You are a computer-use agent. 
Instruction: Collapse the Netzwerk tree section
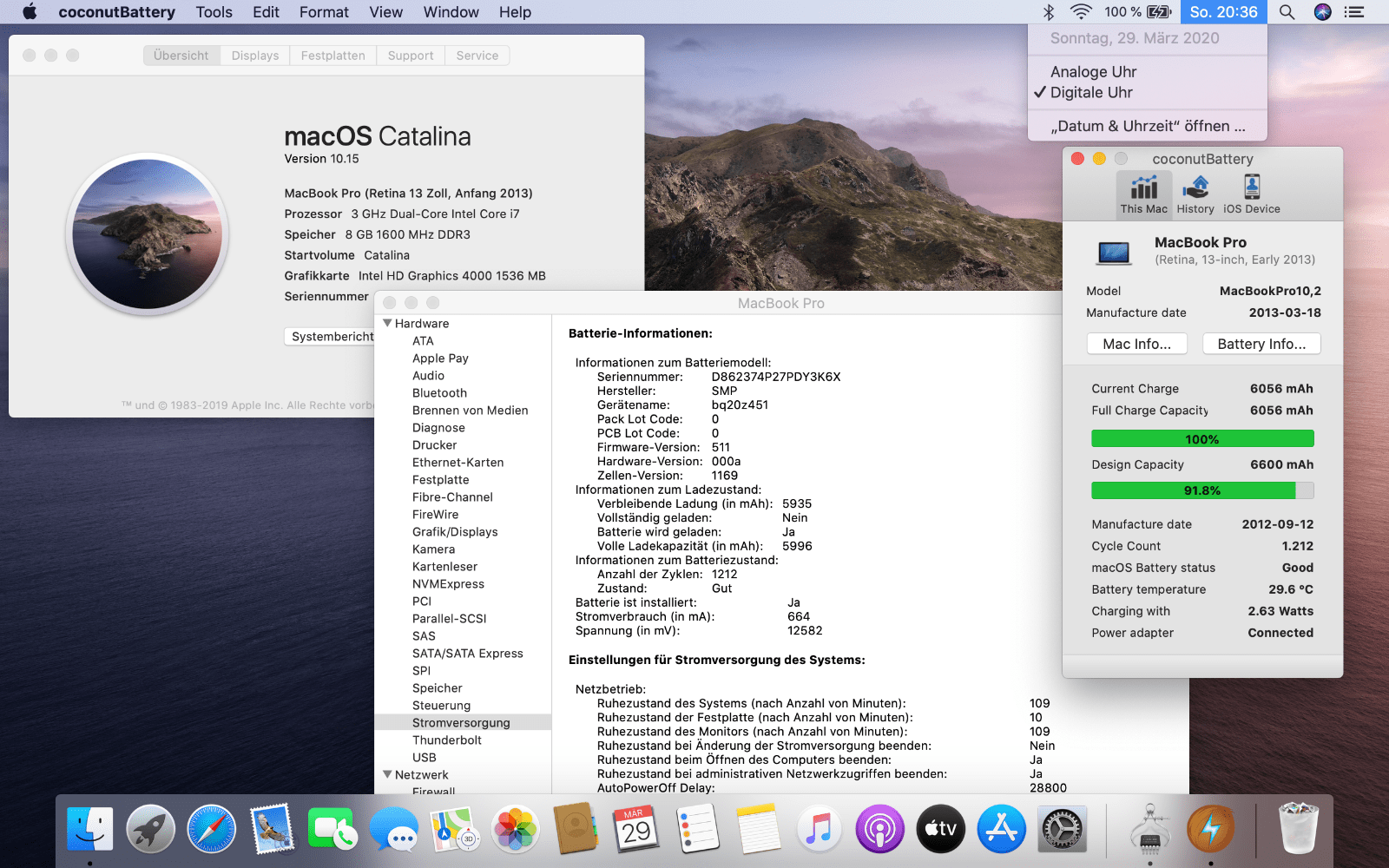pyautogui.click(x=387, y=774)
